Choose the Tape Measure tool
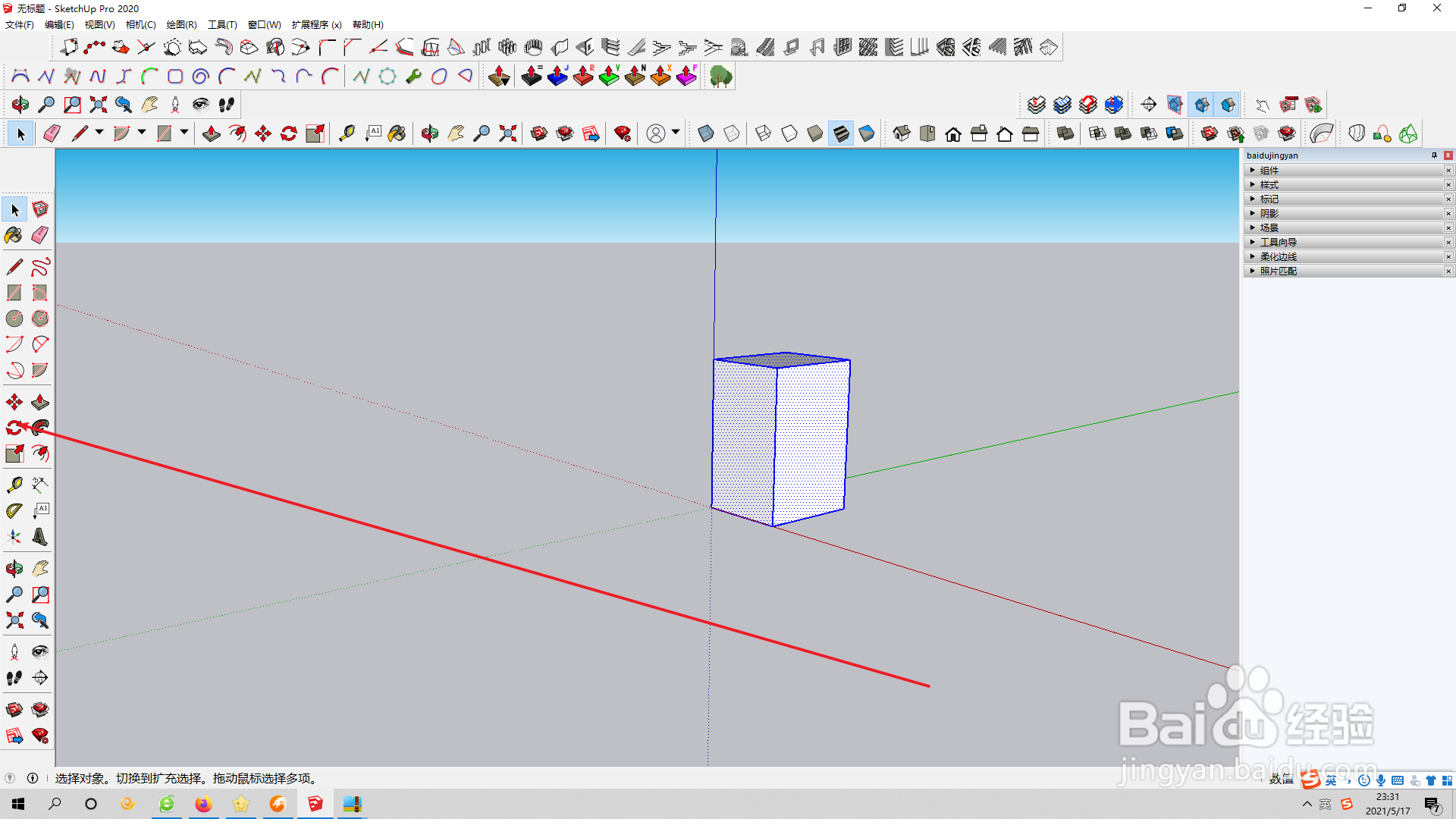Screen dimensions: 1456x819 coord(14,485)
